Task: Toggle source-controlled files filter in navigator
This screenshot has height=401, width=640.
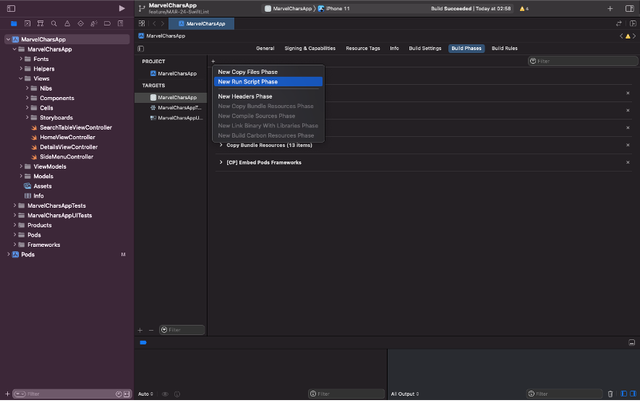Action: [x=127, y=394]
